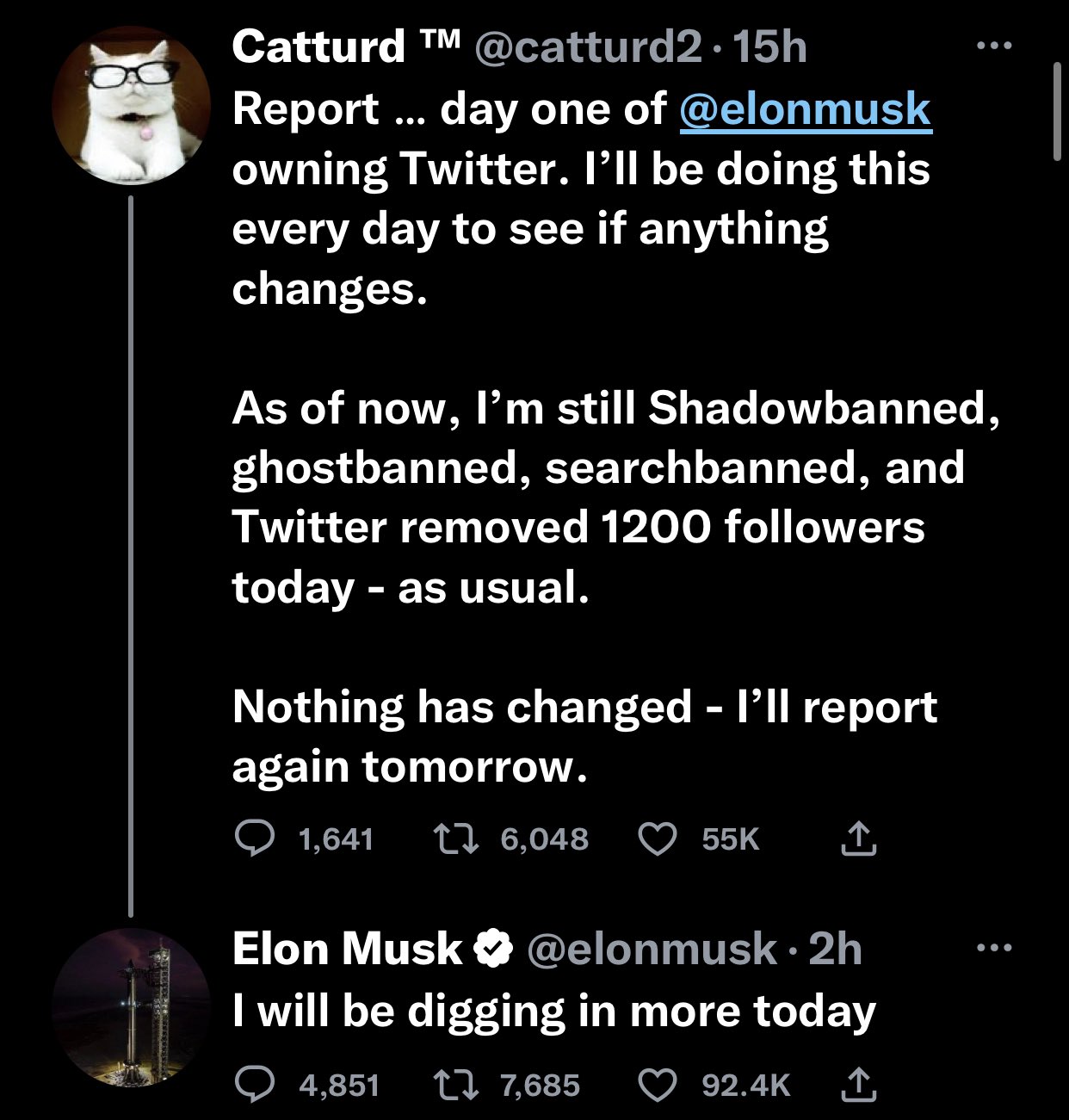
Task: Share Catturd's tweet via share icon
Action: [858, 838]
